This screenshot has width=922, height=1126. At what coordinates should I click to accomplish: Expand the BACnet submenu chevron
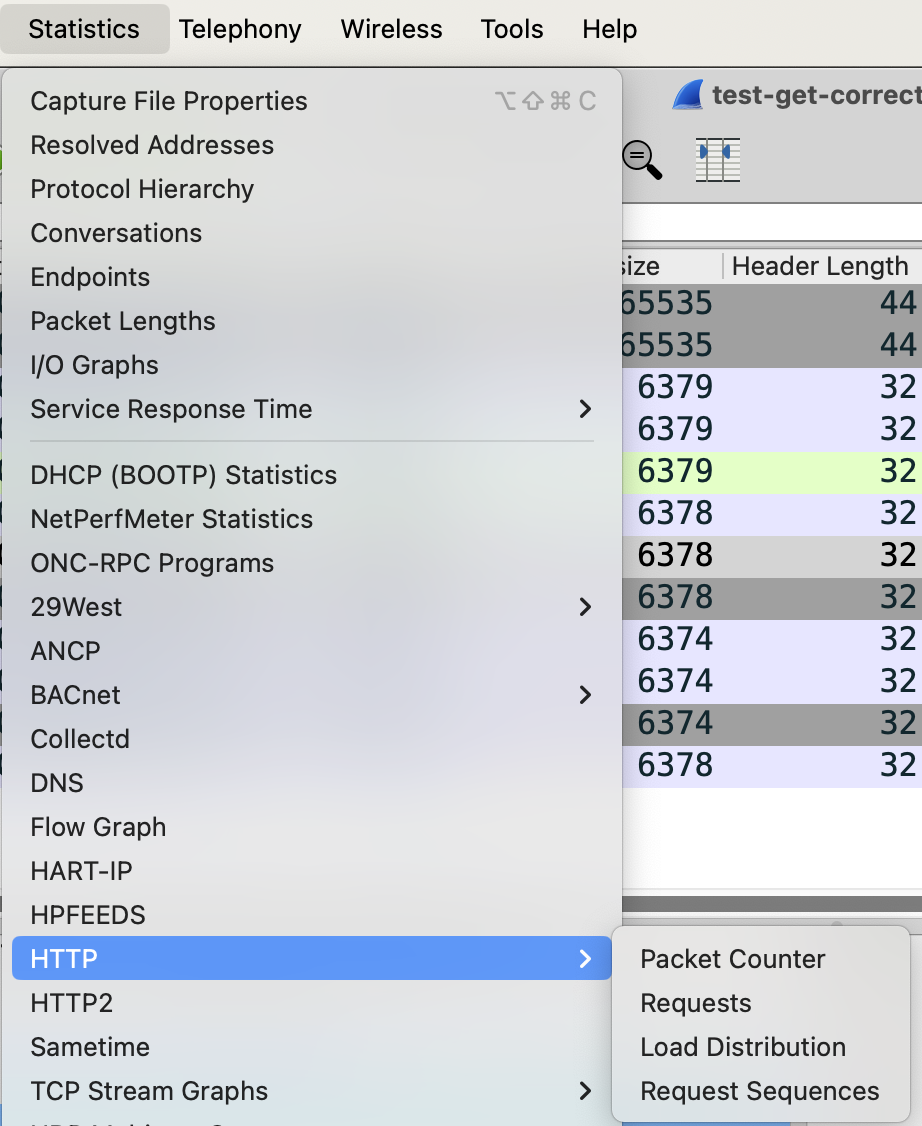(x=585, y=695)
